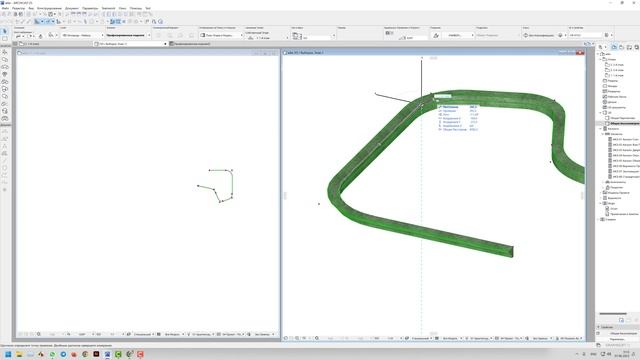Open the Конструирование menu
The width and height of the screenshot is (640, 360).
(x=49, y=8)
